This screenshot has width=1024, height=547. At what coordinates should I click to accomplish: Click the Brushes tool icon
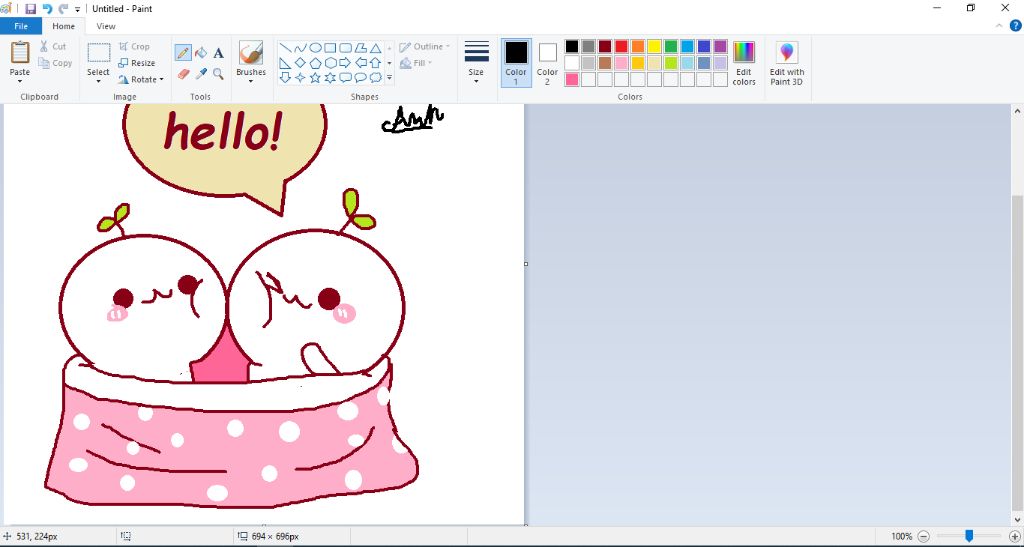coord(251,52)
